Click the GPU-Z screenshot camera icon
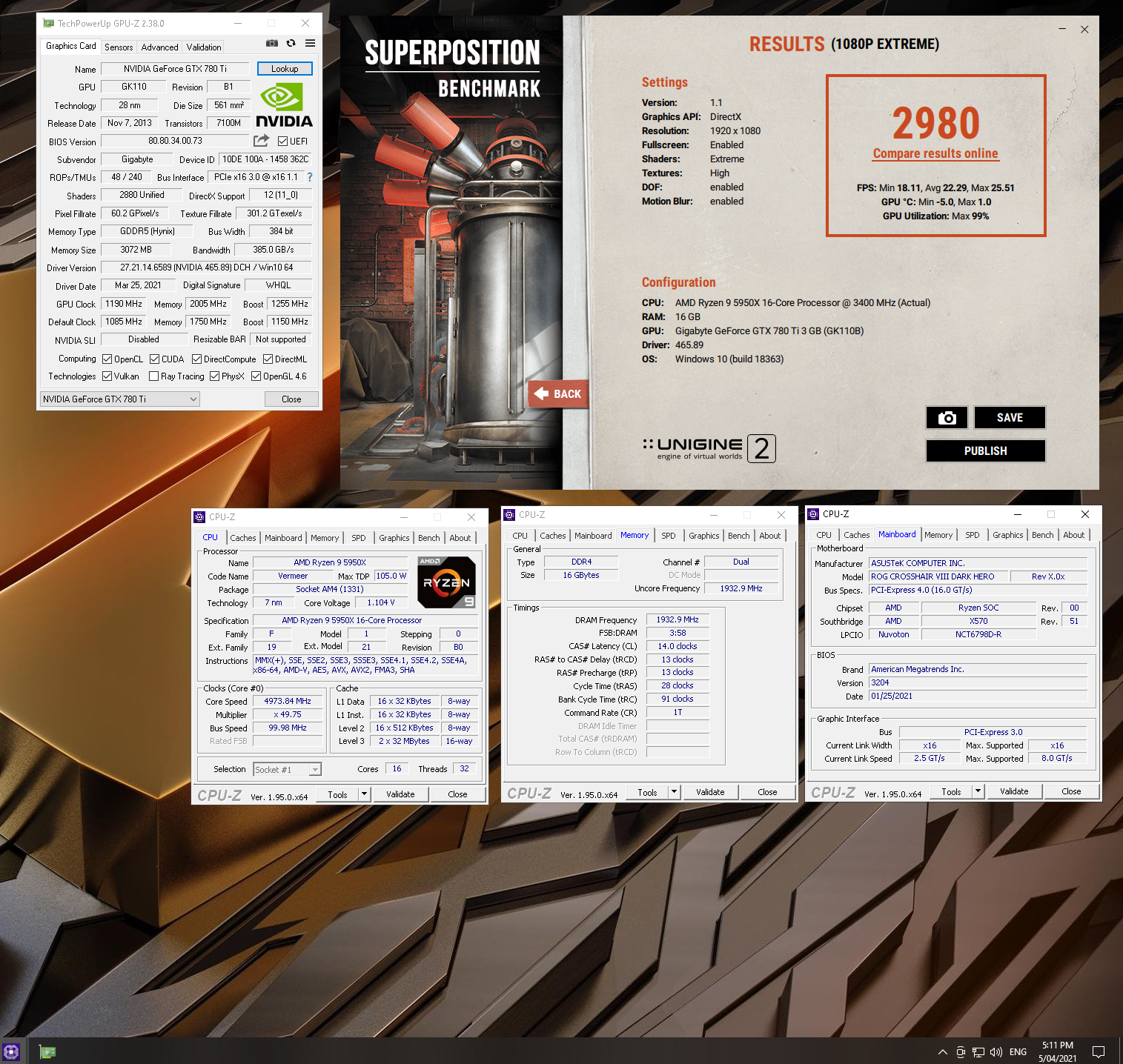 [x=272, y=44]
